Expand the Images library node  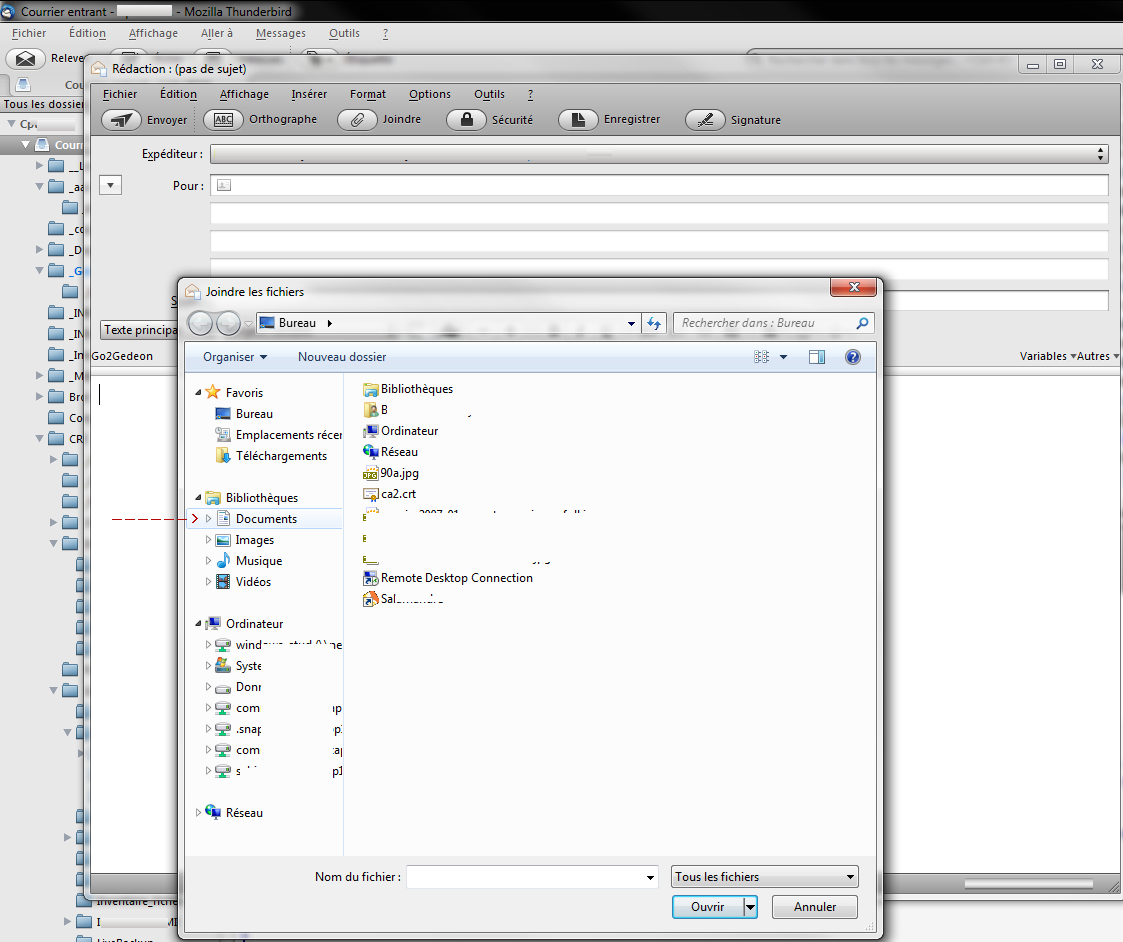pos(209,540)
